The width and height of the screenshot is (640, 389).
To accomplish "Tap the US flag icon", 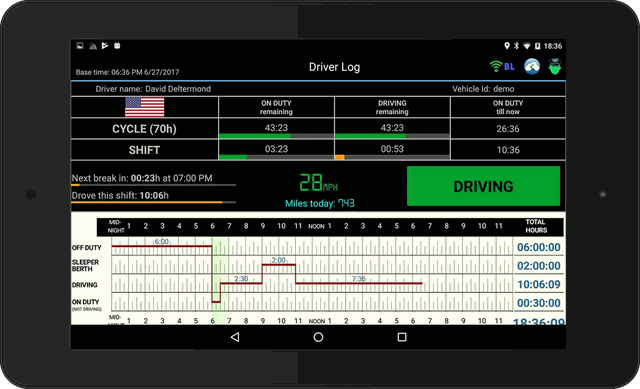I will [144, 107].
